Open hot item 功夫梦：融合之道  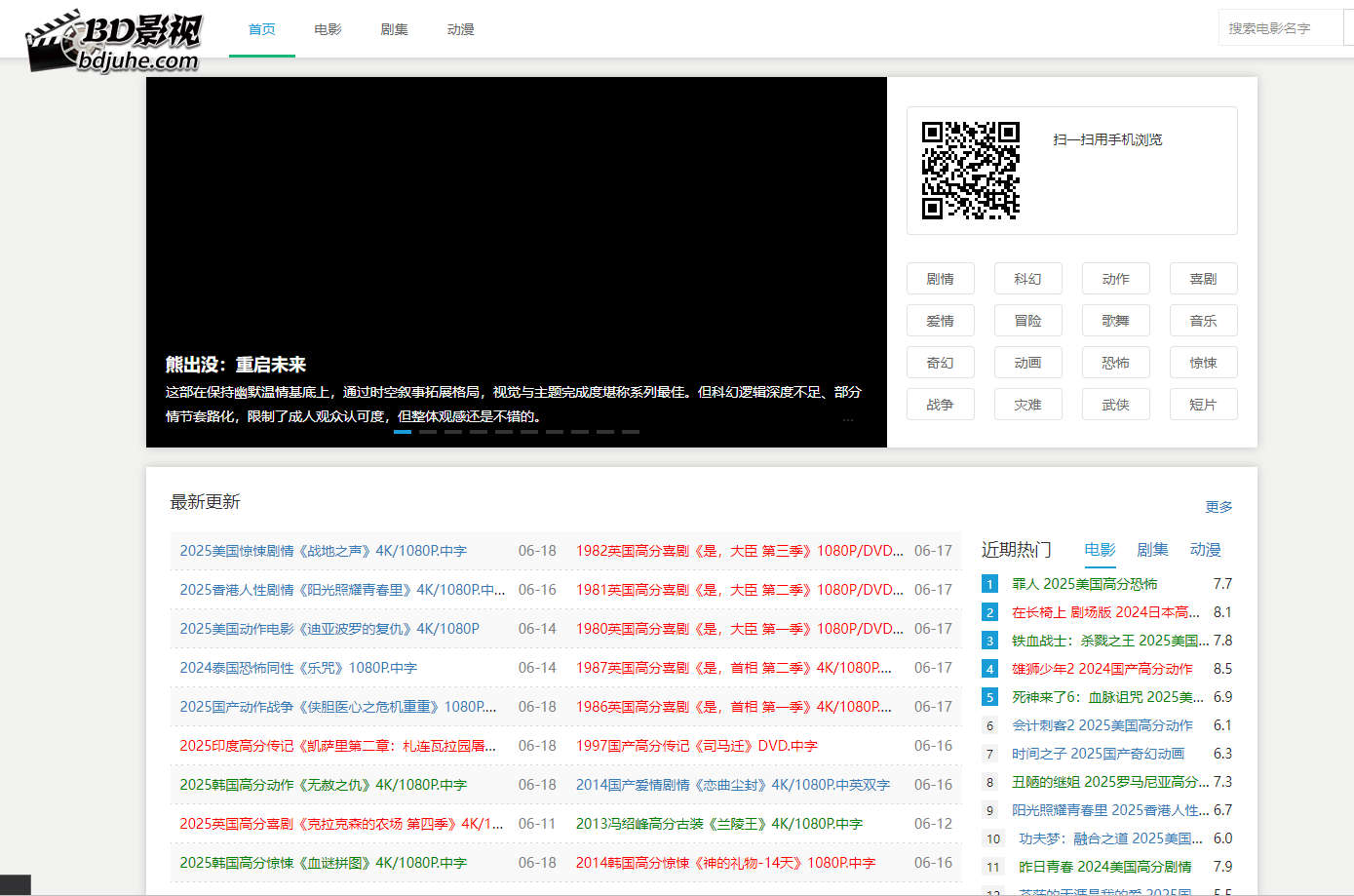[1111, 838]
